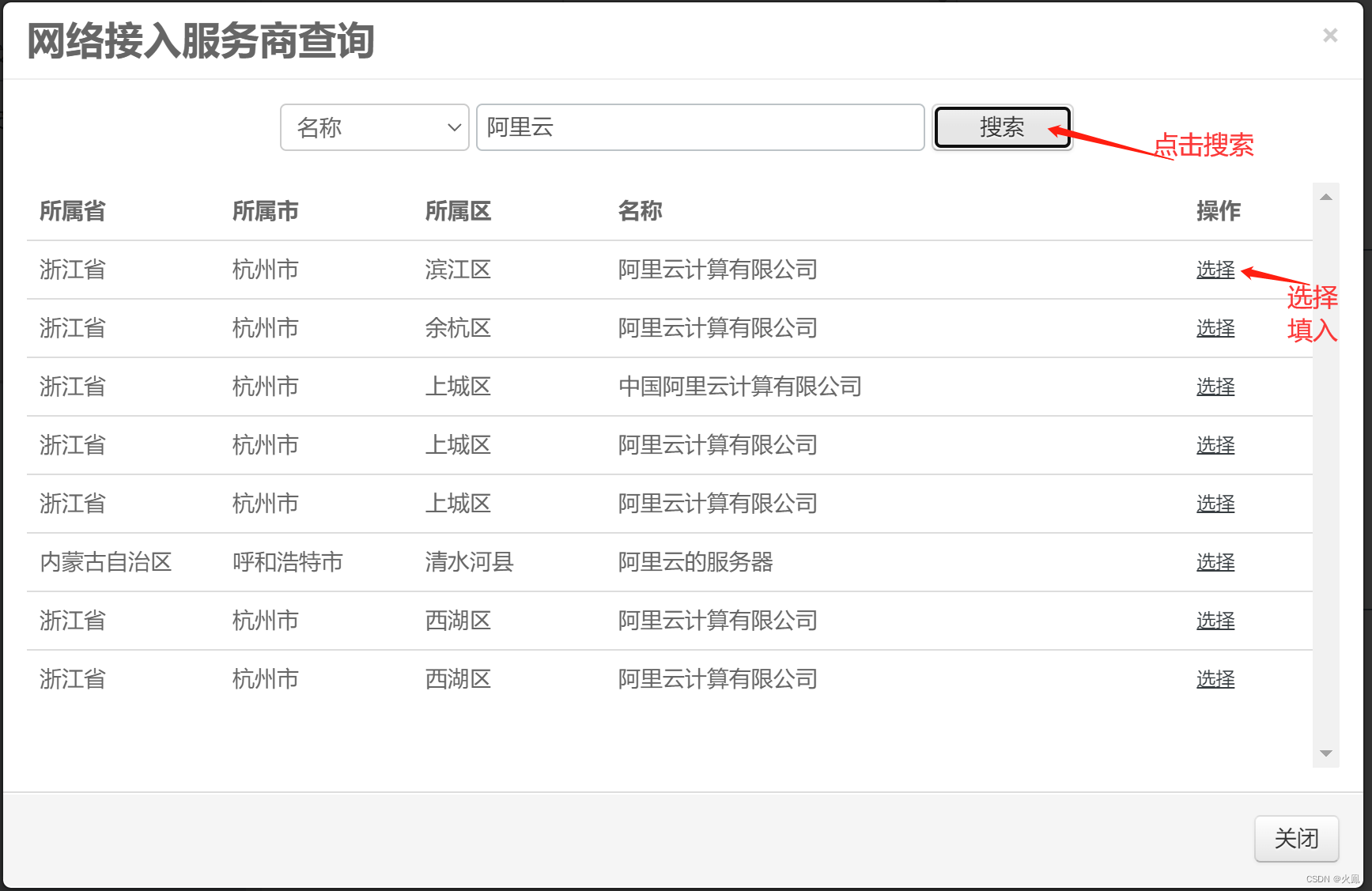Click the 关闭 button
This screenshot has width=1372, height=891.
click(1297, 839)
